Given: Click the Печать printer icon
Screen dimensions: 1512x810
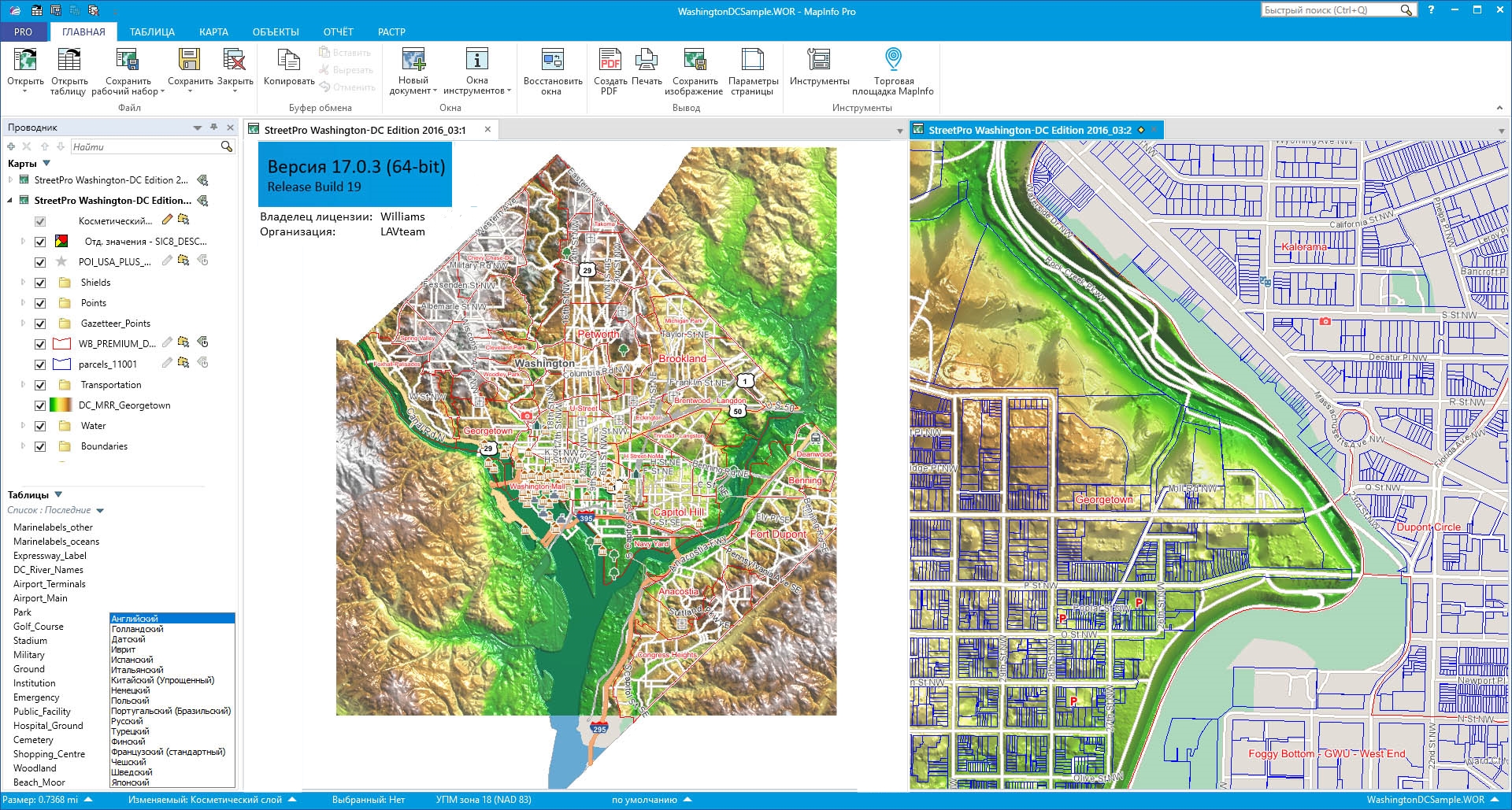Looking at the screenshot, I should click(647, 60).
